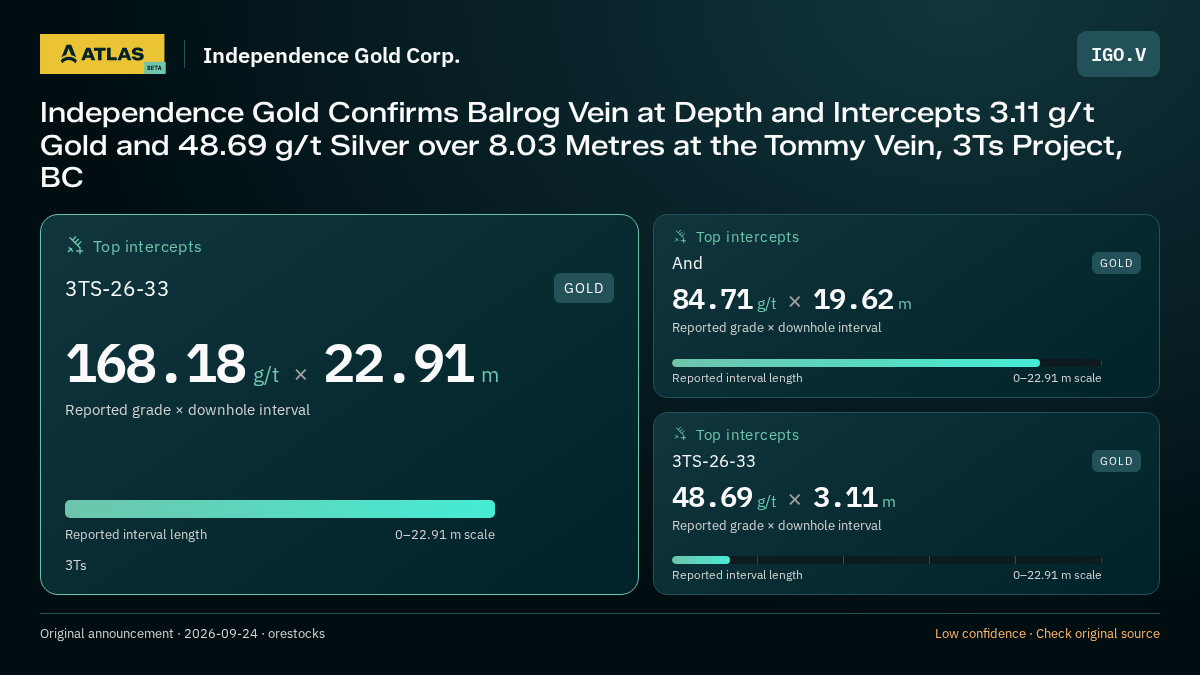
Task: Click the 22.91 m interval progress bar
Action: coord(280,509)
